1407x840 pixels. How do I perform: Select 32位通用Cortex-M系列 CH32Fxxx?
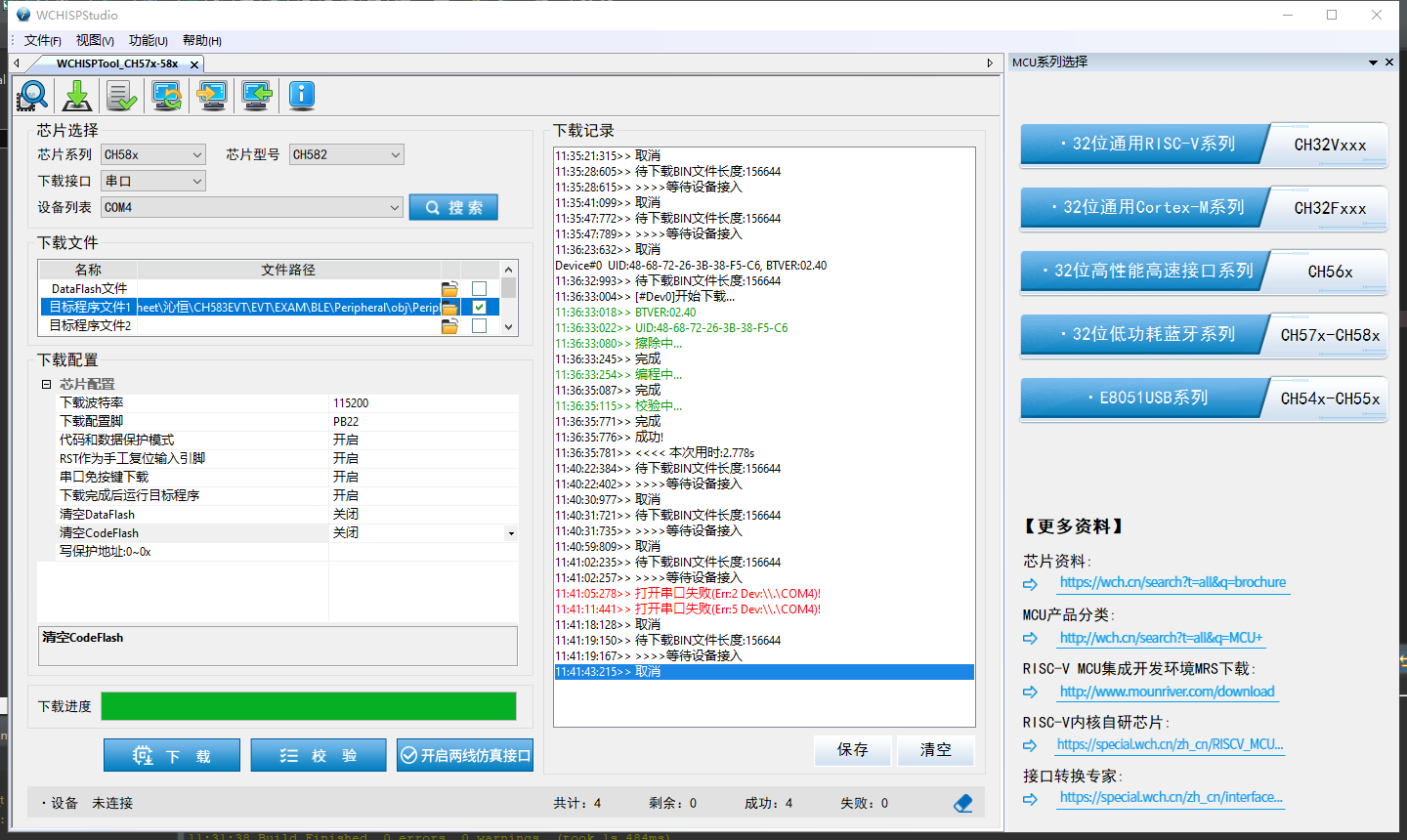coord(1204,208)
